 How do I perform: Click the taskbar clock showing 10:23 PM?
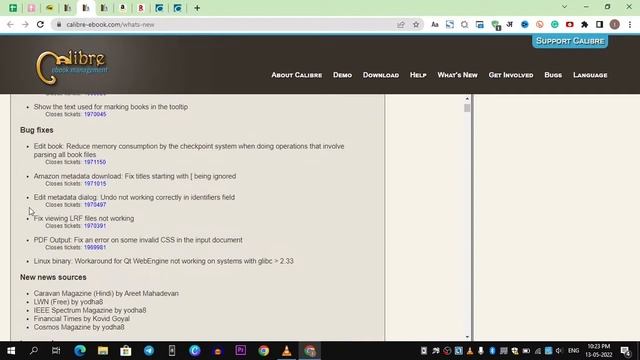click(x=599, y=351)
